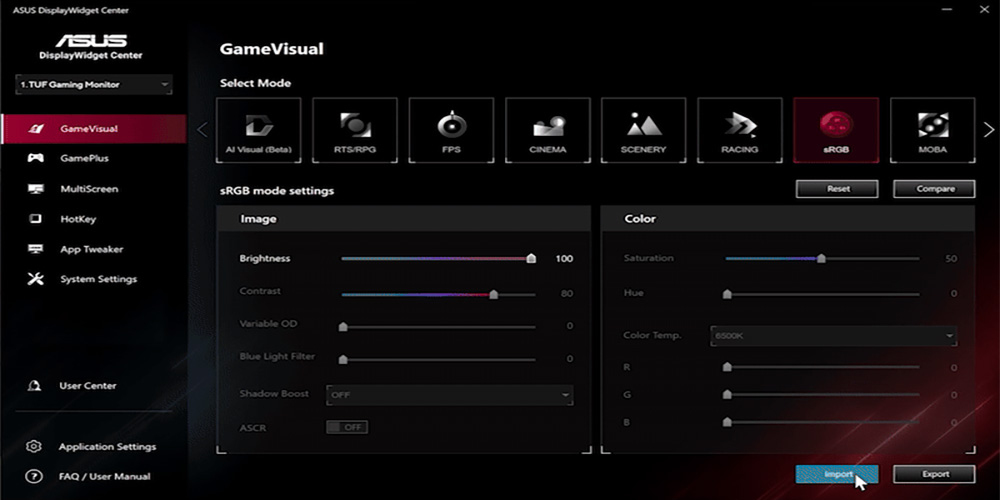The width and height of the screenshot is (1000, 500).
Task: Choose the SCENERY mode icon
Action: click(x=643, y=130)
